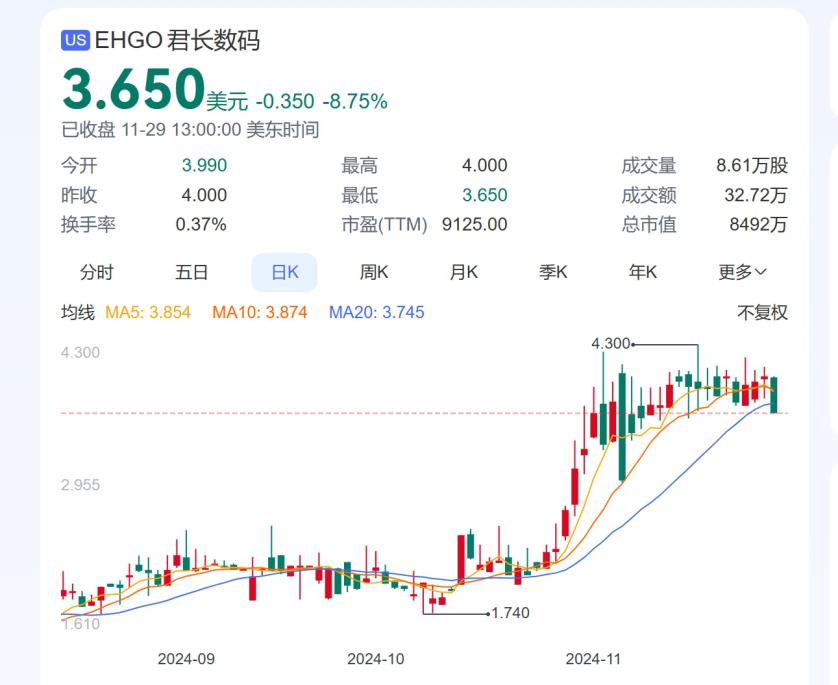Switch to the 季K chart tab
The width and height of the screenshot is (838, 685).
tap(553, 273)
